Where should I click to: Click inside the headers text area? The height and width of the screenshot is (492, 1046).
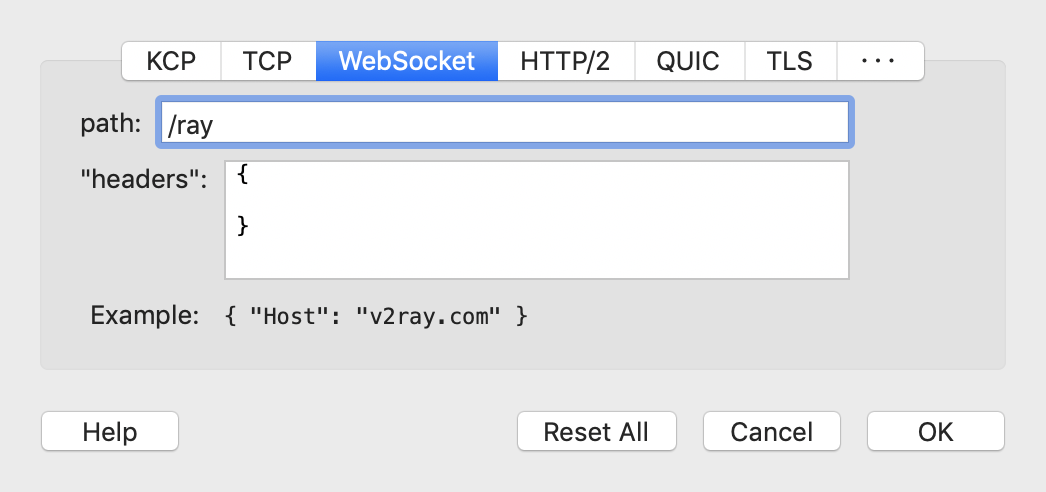coord(537,219)
